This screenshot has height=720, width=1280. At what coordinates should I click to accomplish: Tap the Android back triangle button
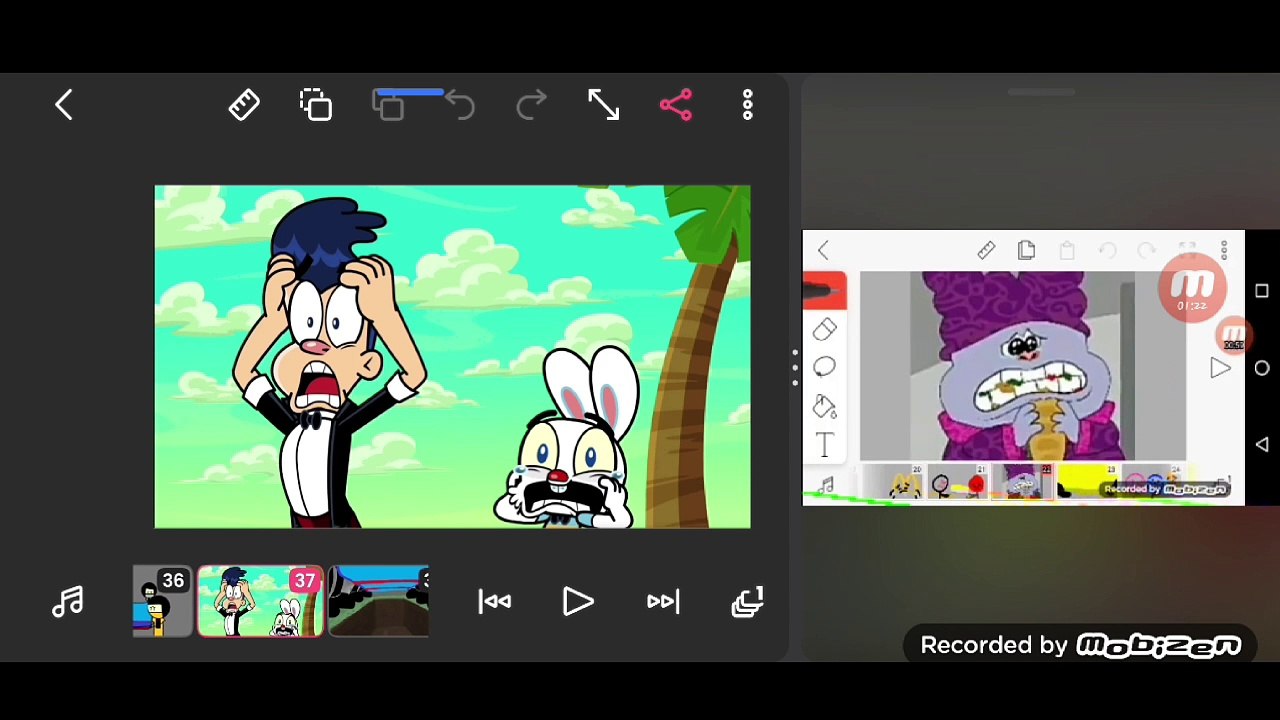(x=1262, y=445)
